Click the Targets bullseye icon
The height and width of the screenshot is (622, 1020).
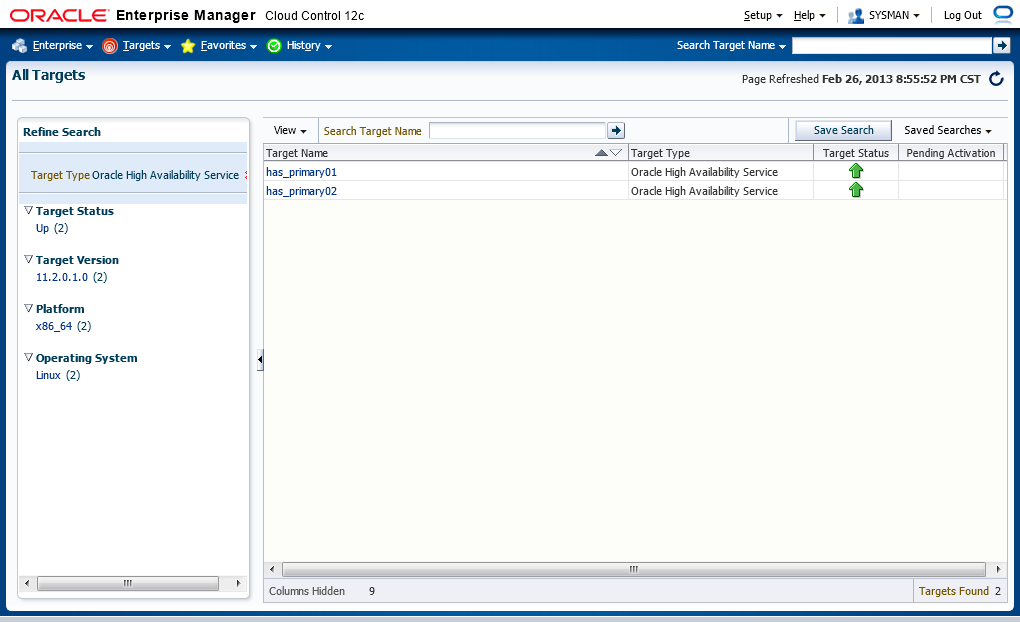click(110, 46)
